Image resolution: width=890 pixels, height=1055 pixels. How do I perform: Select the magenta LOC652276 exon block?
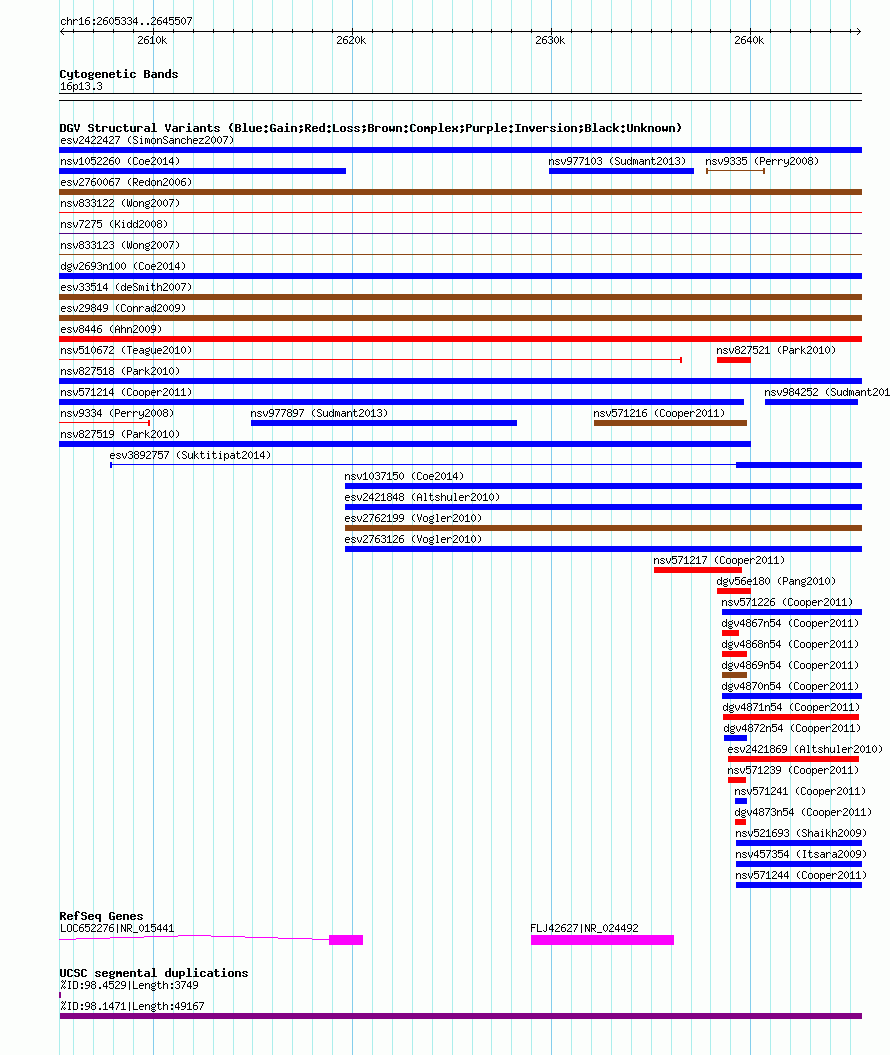346,940
